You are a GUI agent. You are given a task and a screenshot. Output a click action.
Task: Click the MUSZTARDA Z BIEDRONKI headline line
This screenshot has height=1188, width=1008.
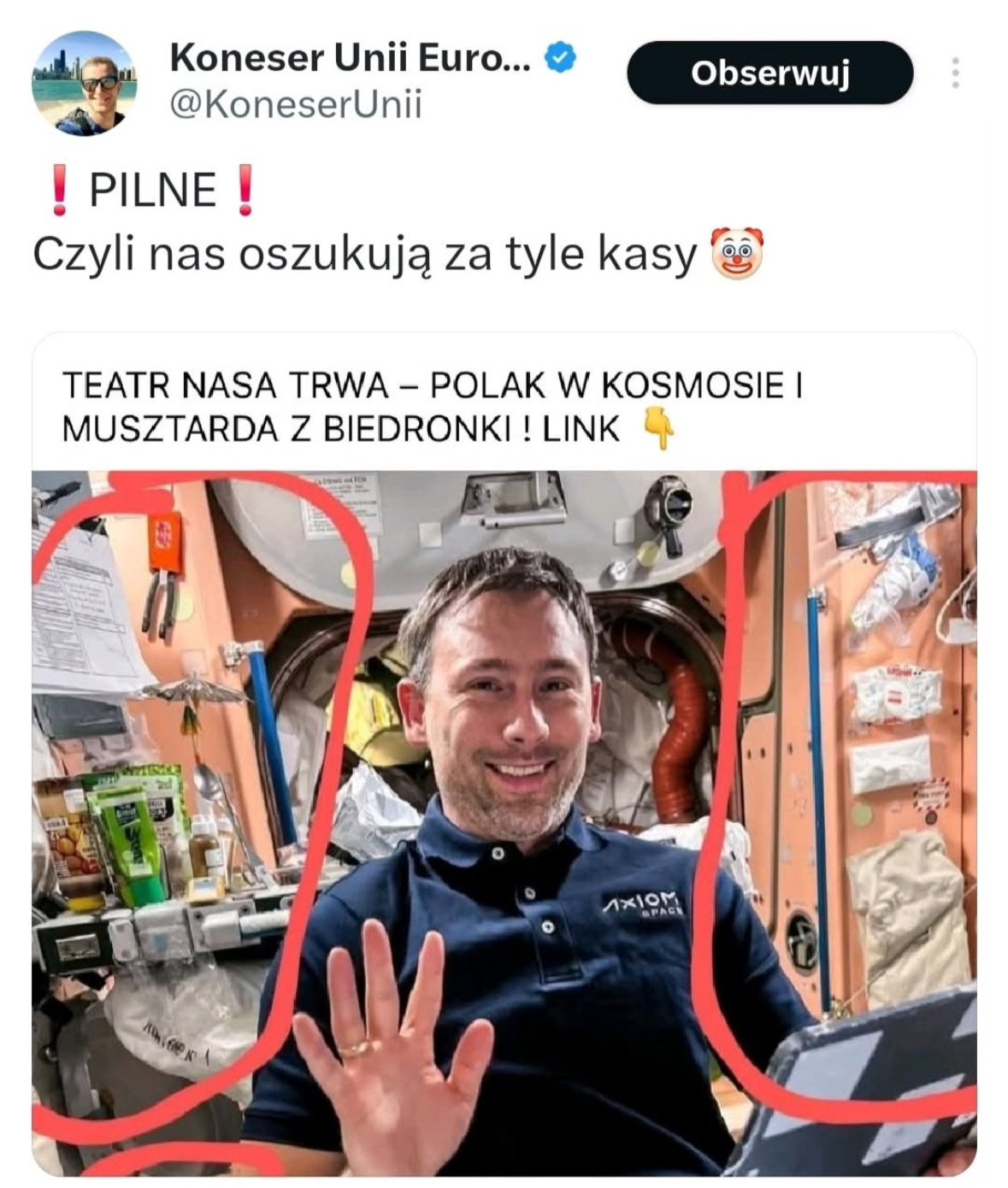click(x=340, y=429)
